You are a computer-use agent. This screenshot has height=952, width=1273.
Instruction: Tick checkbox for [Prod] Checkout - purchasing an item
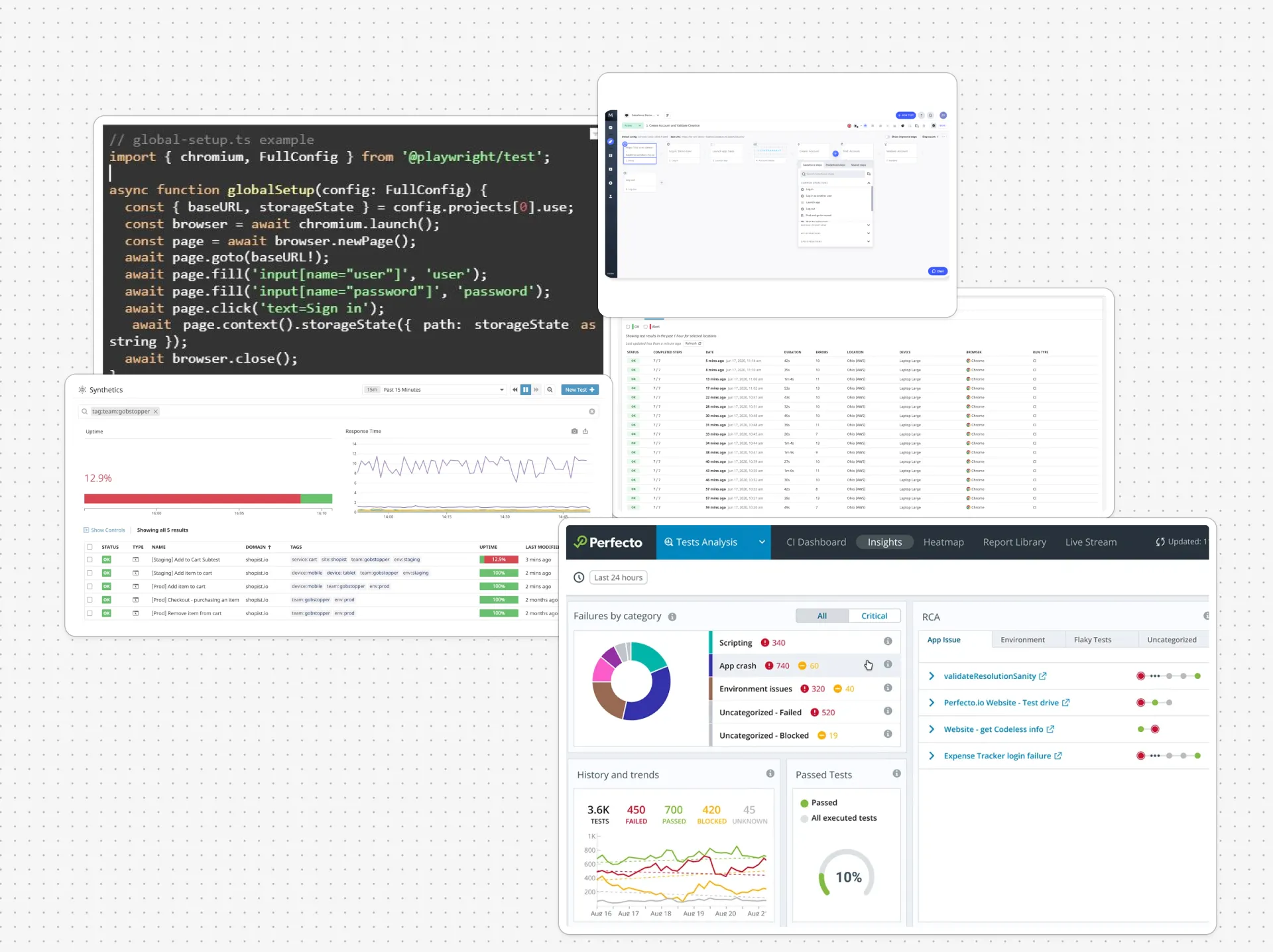(90, 600)
